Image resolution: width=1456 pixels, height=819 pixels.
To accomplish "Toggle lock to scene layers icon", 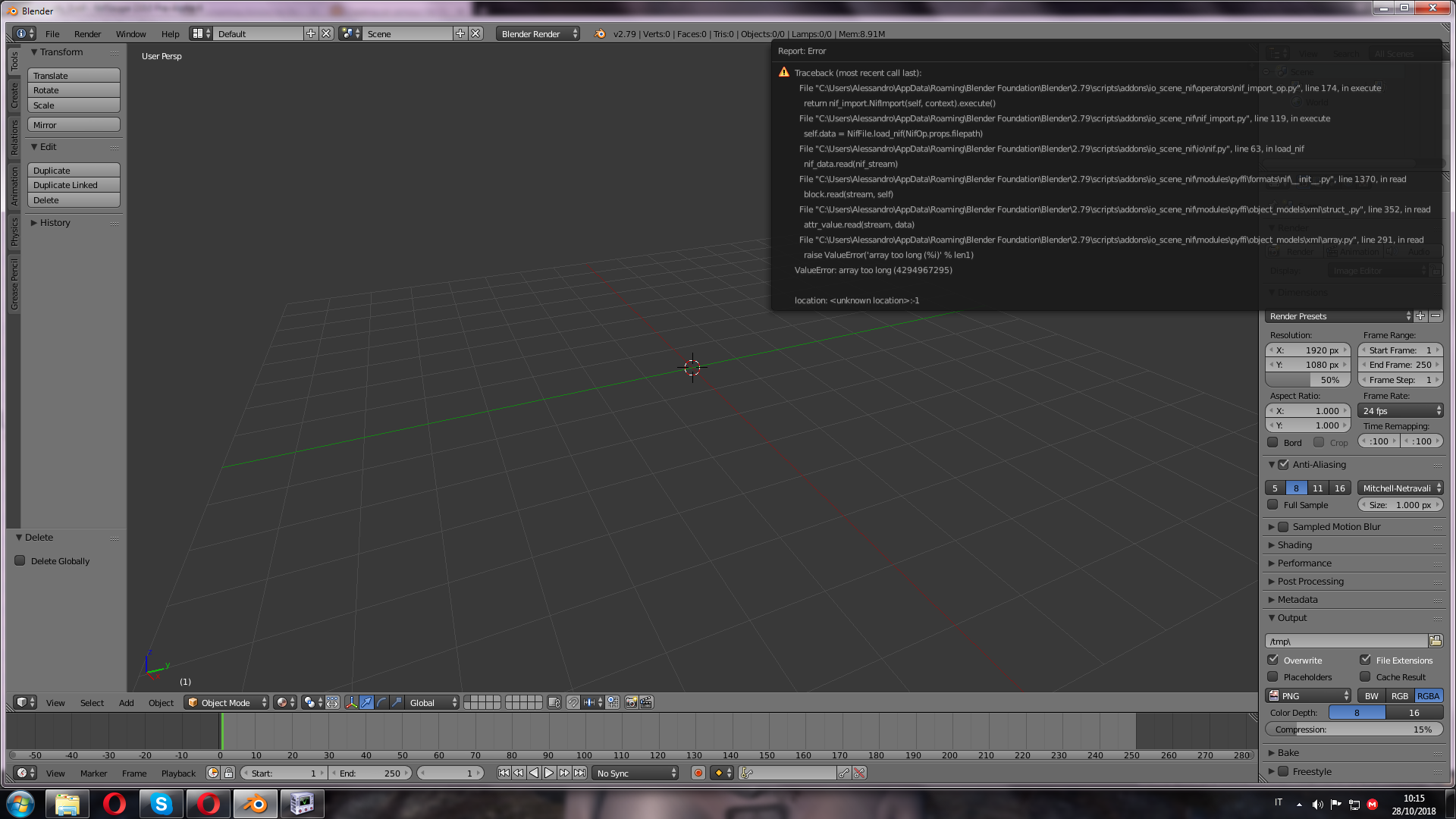I will pos(554,702).
